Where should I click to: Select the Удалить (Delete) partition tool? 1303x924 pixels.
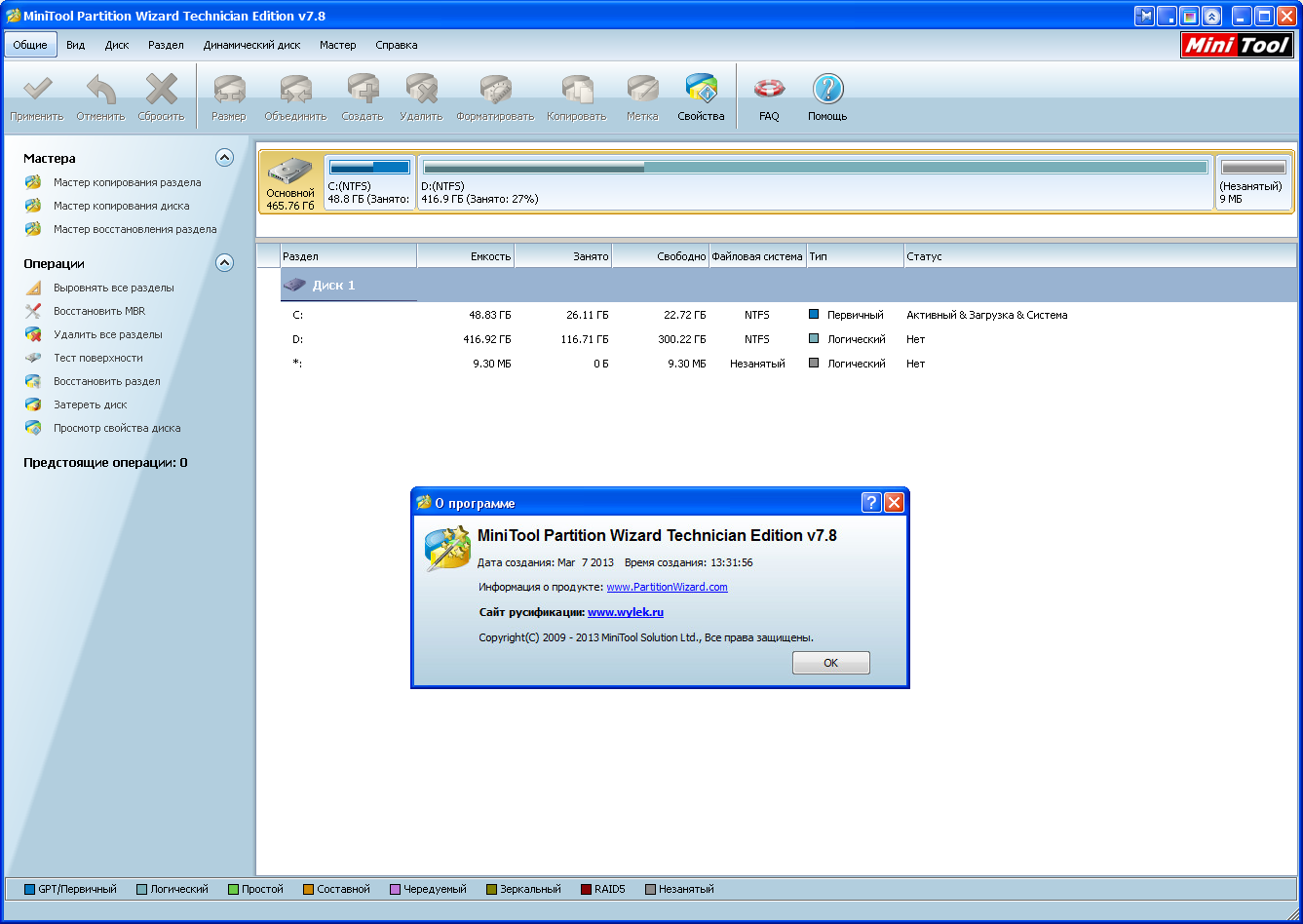421,98
